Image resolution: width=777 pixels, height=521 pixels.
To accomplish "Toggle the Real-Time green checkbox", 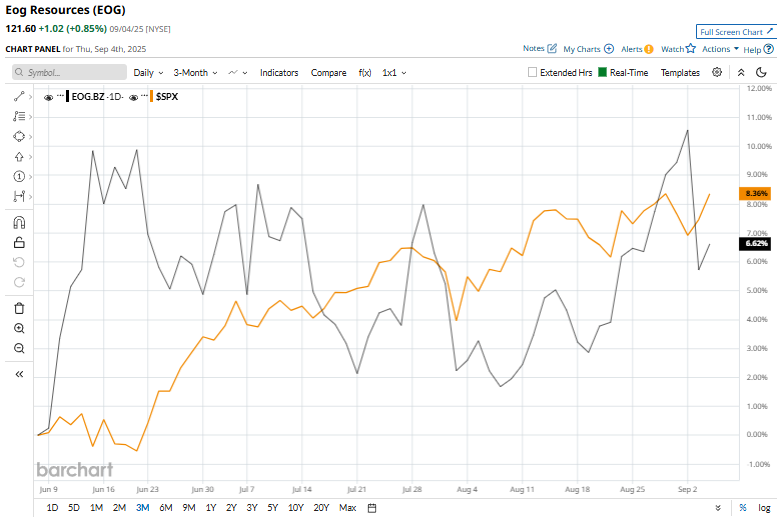I will pyautogui.click(x=603, y=72).
